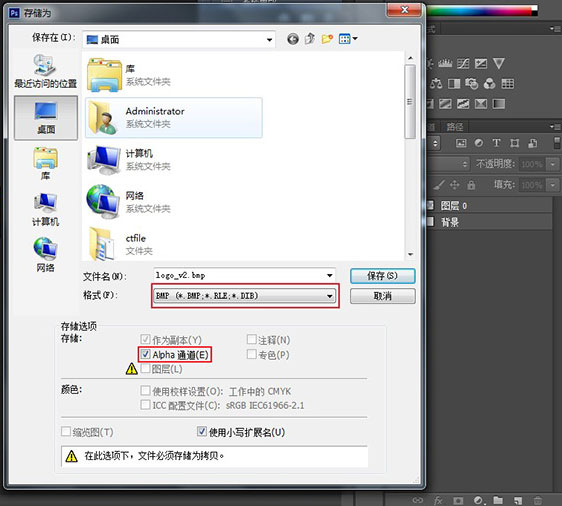Toggle the 作为副本(Y) checkbox

[x=145, y=339]
